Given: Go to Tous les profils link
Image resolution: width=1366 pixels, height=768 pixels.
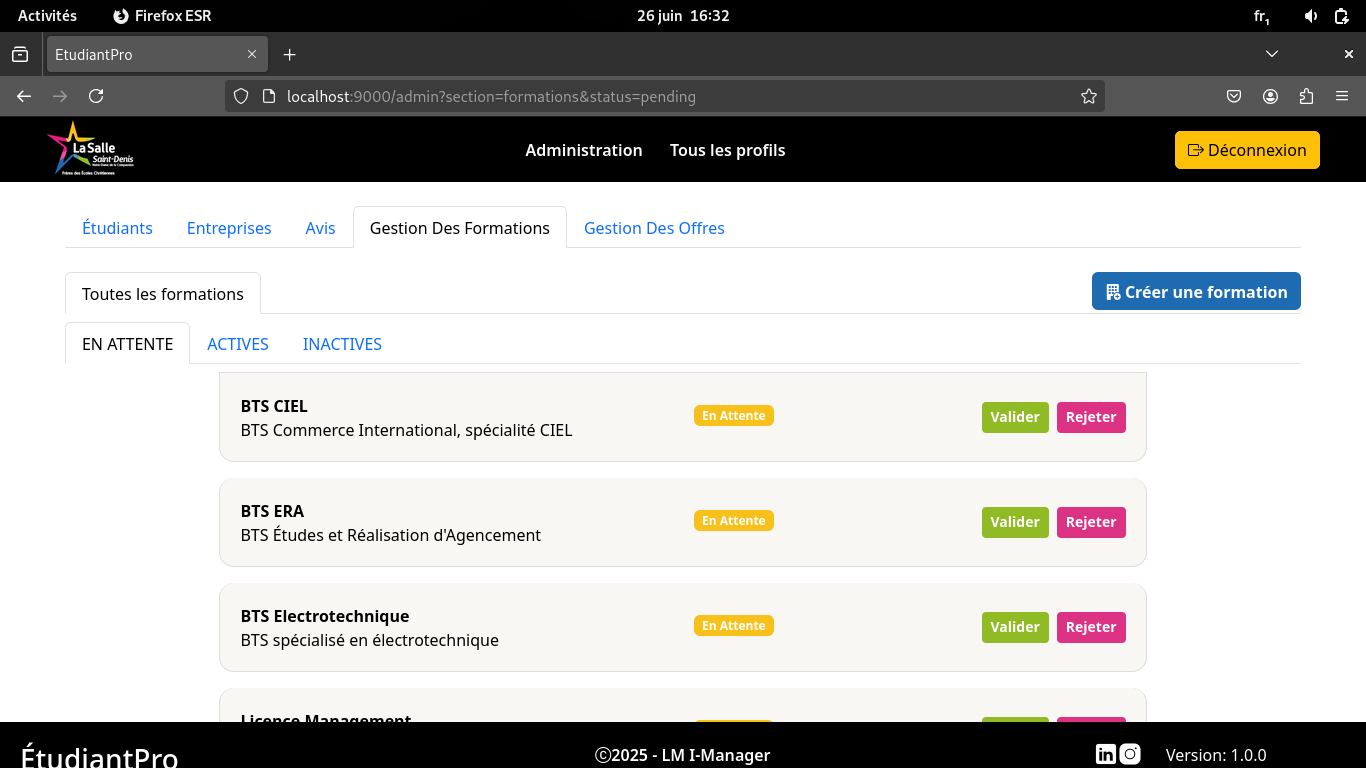Looking at the screenshot, I should pyautogui.click(x=727, y=150).
